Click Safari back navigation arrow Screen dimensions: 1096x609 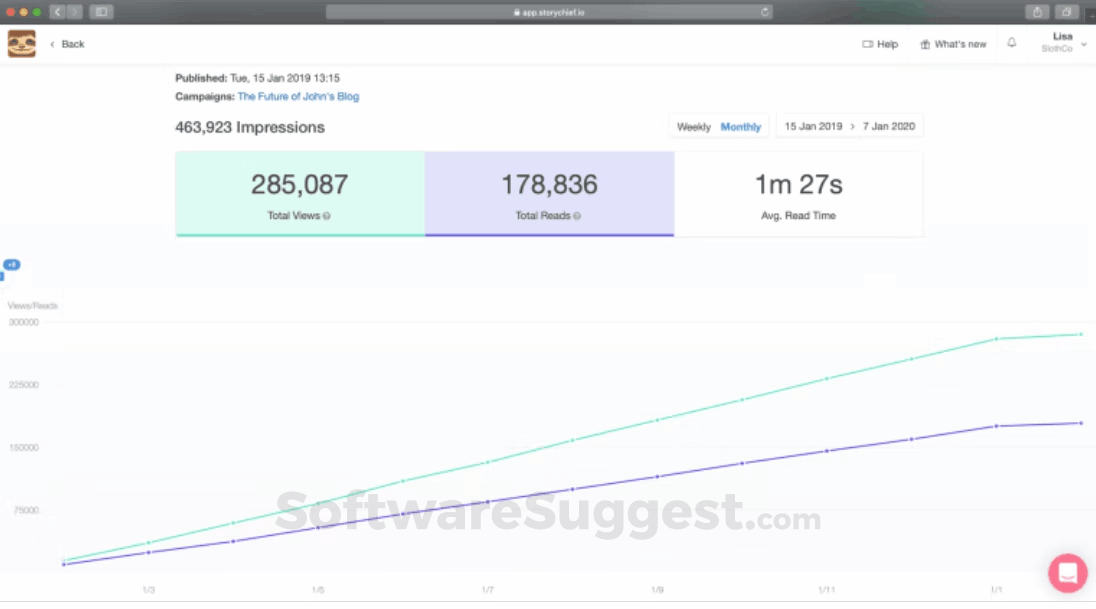[57, 12]
